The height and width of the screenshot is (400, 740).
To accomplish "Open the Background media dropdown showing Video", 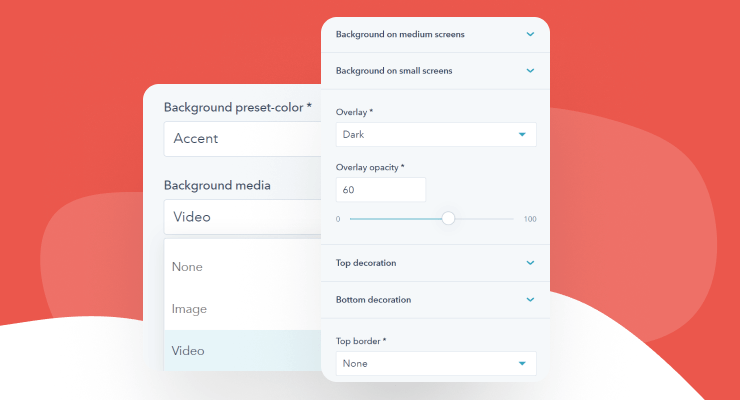I will (x=242, y=217).
